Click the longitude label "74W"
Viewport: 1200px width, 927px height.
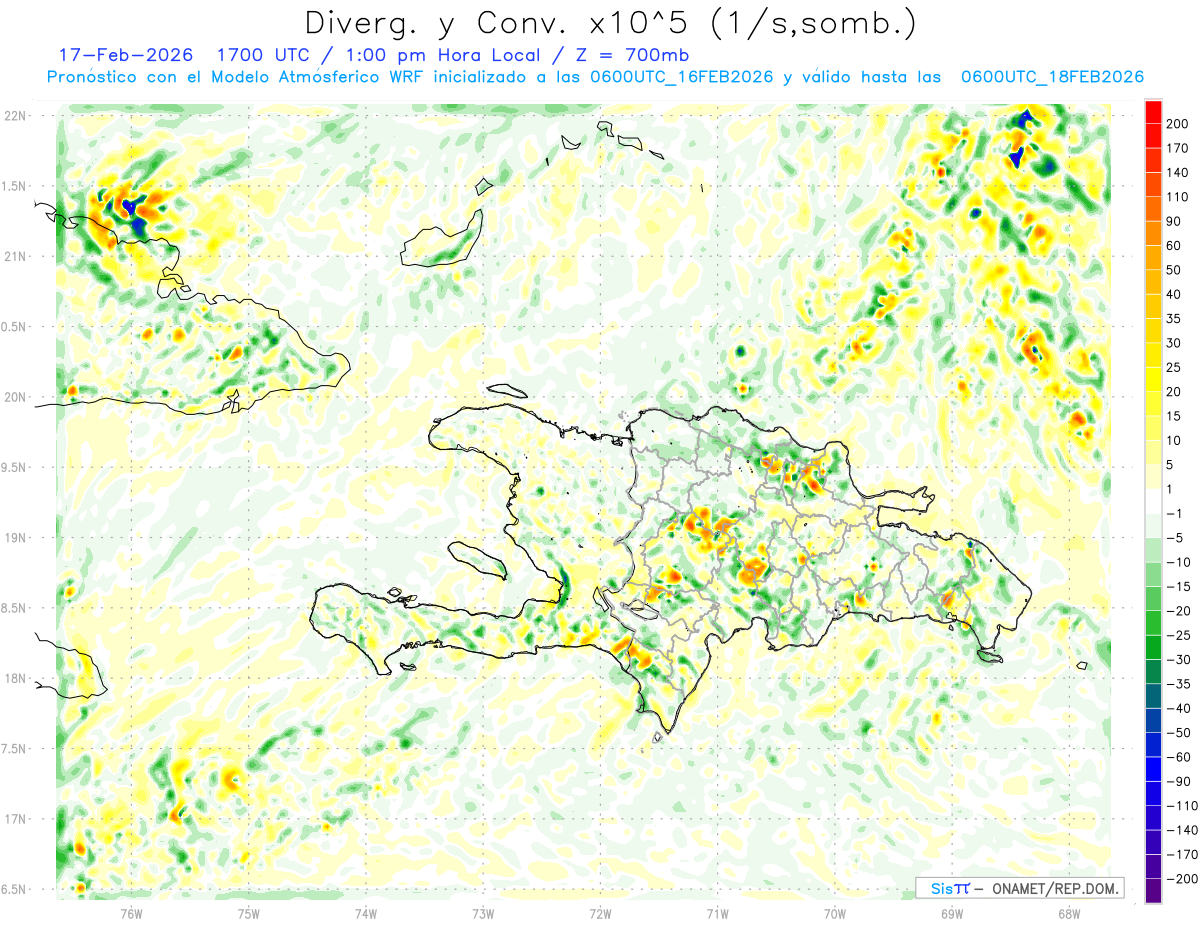click(365, 912)
